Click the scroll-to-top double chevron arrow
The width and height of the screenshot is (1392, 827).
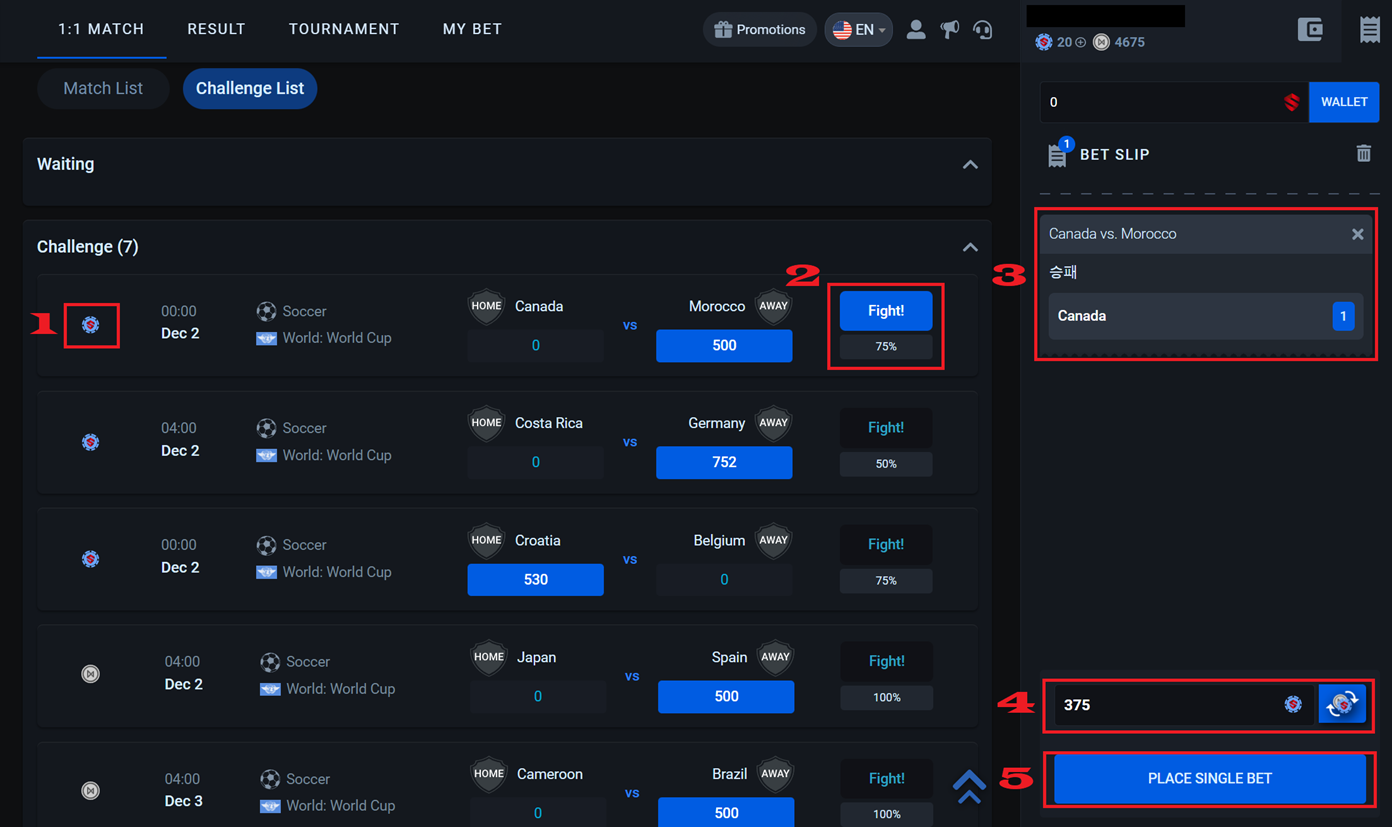pyautogui.click(x=968, y=786)
